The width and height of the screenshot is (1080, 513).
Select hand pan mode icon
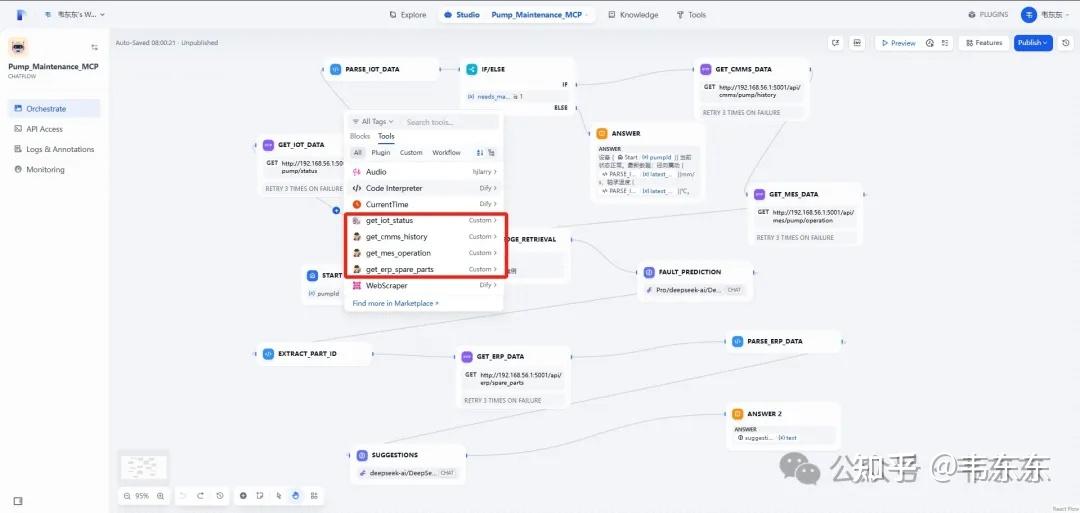click(x=295, y=496)
